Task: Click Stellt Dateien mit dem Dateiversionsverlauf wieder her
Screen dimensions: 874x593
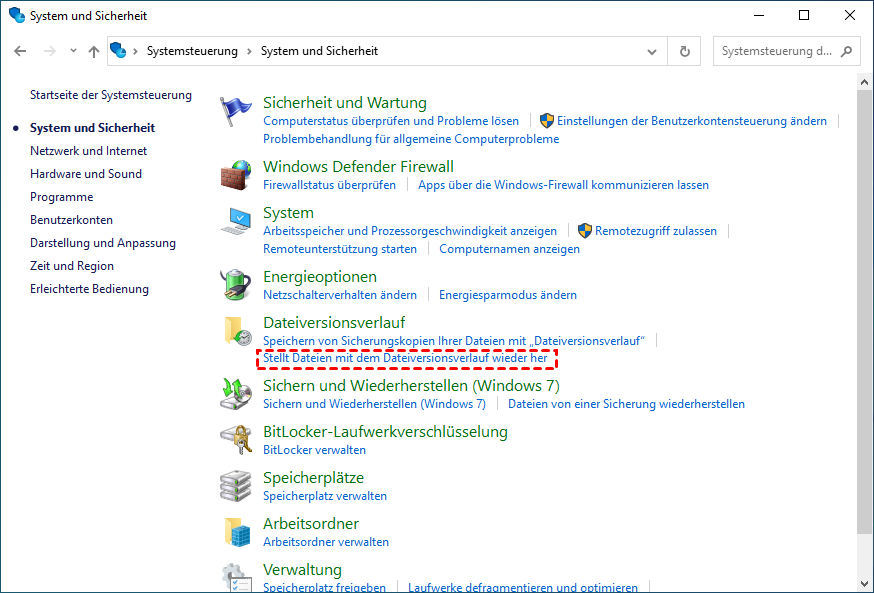Action: coord(405,358)
